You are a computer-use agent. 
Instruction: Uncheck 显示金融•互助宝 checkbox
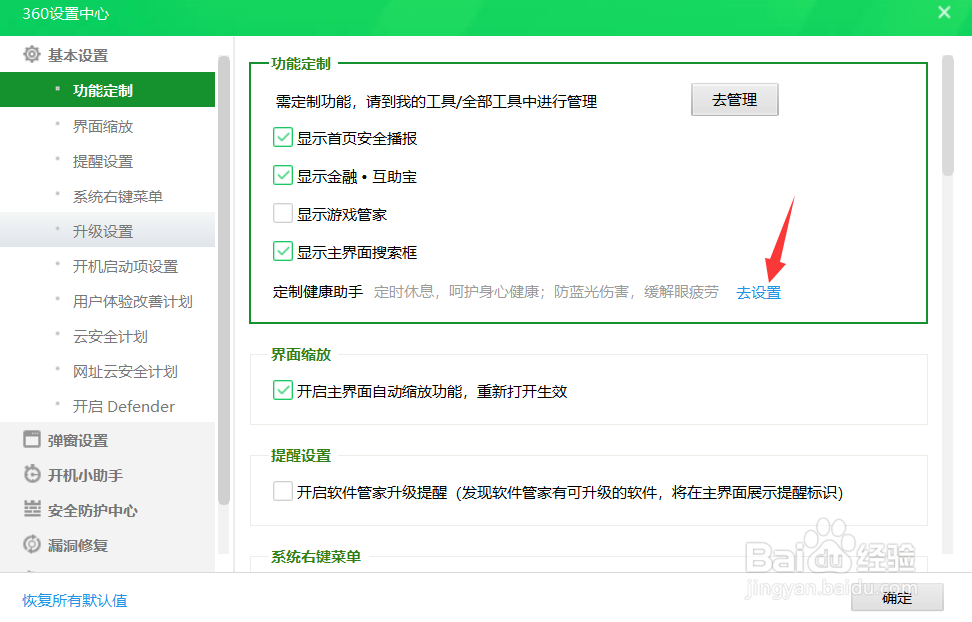tap(283, 175)
